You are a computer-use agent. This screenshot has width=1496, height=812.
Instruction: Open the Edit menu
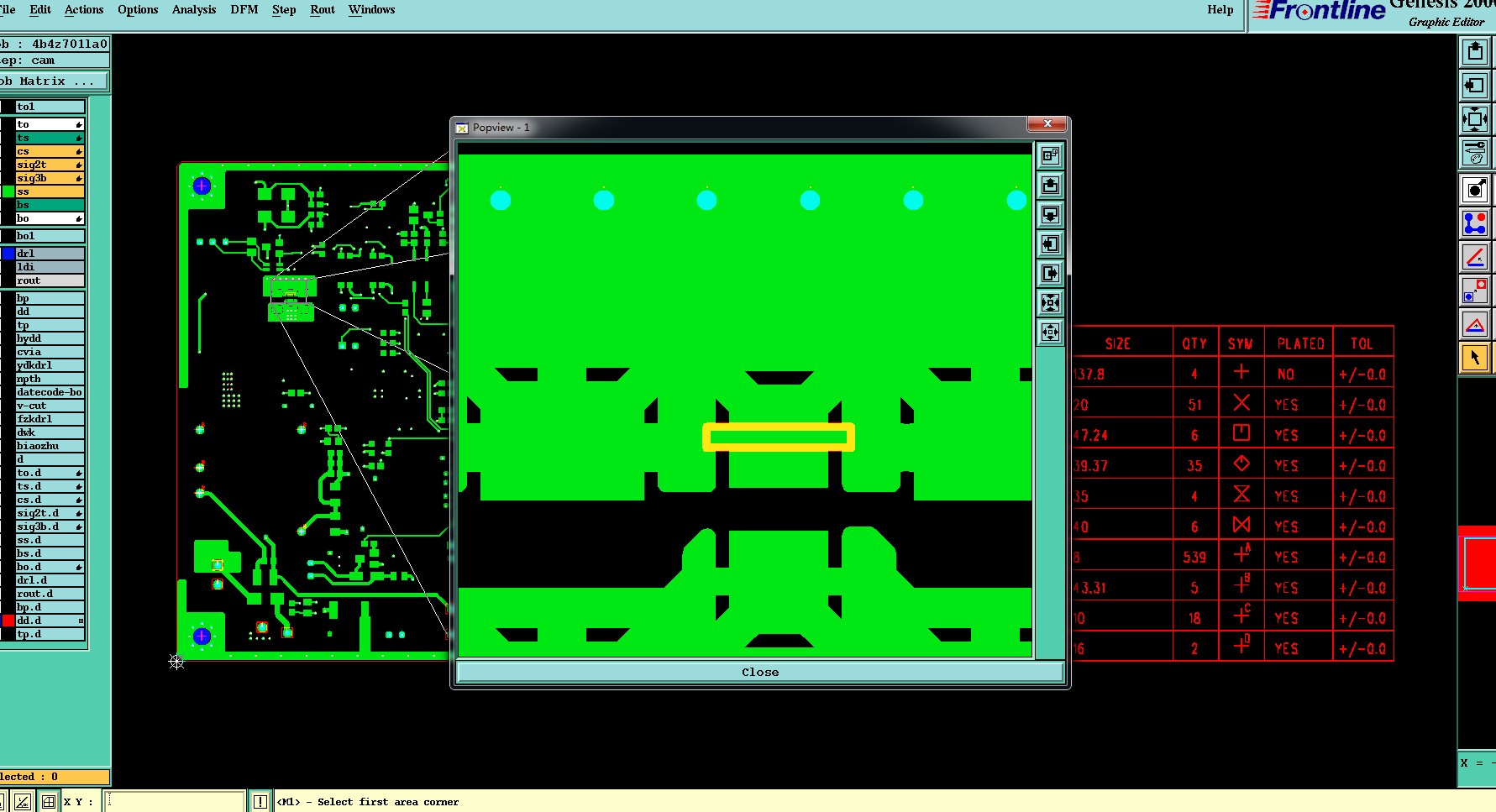(40, 10)
